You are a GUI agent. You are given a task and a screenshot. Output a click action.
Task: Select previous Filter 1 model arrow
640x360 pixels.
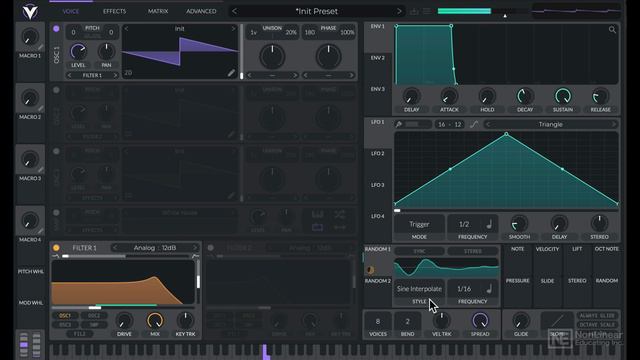click(115, 248)
